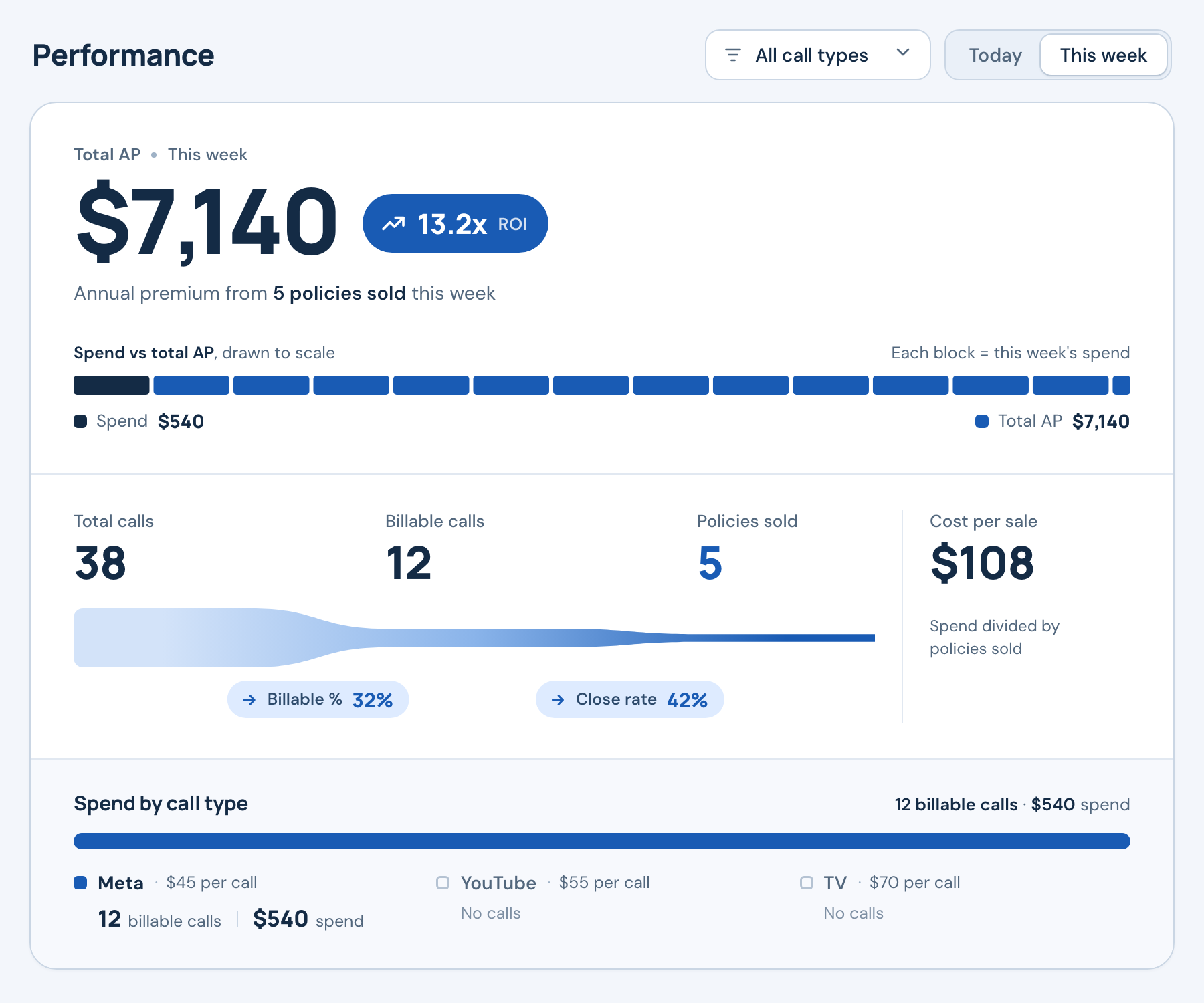Toggle the Meta call type swatch
Image resolution: width=1204 pixels, height=1003 pixels.
click(80, 883)
